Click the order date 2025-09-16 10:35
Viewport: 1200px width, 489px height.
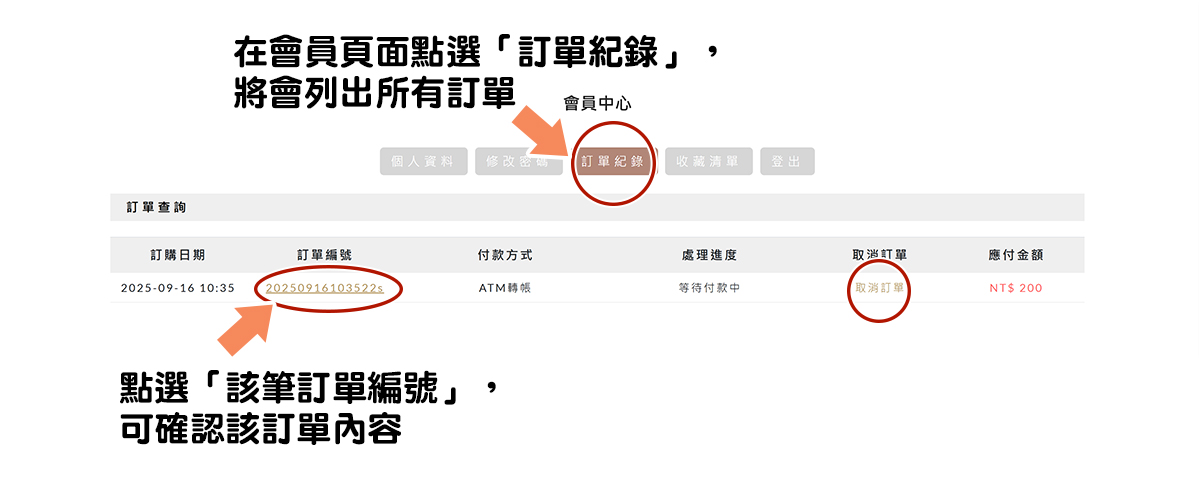[x=178, y=288]
